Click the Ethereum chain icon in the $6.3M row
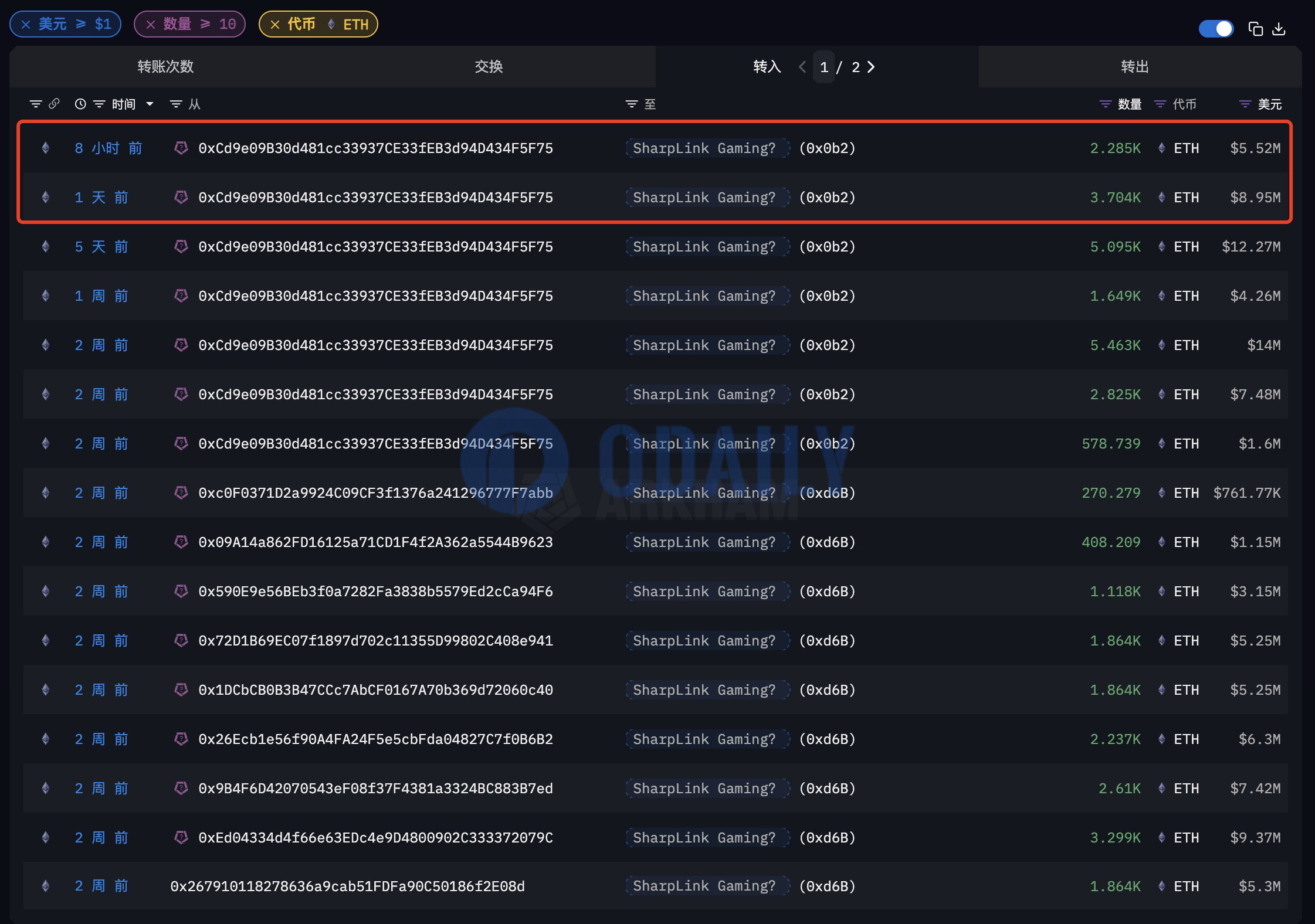The image size is (1315, 924). 46,739
